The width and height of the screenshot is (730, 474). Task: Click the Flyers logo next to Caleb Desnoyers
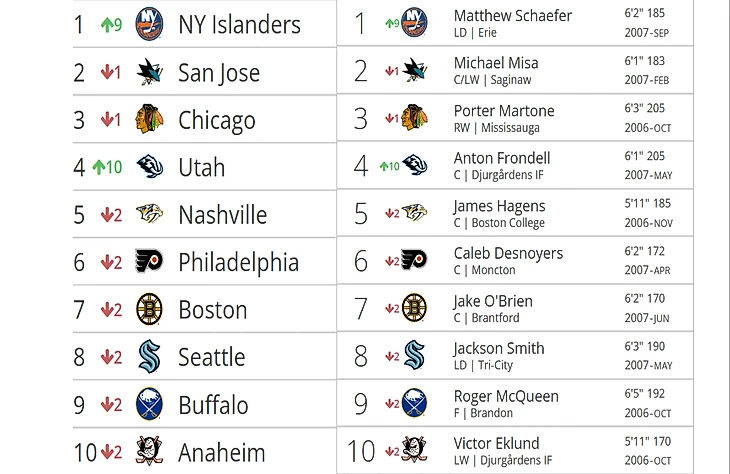click(x=414, y=260)
